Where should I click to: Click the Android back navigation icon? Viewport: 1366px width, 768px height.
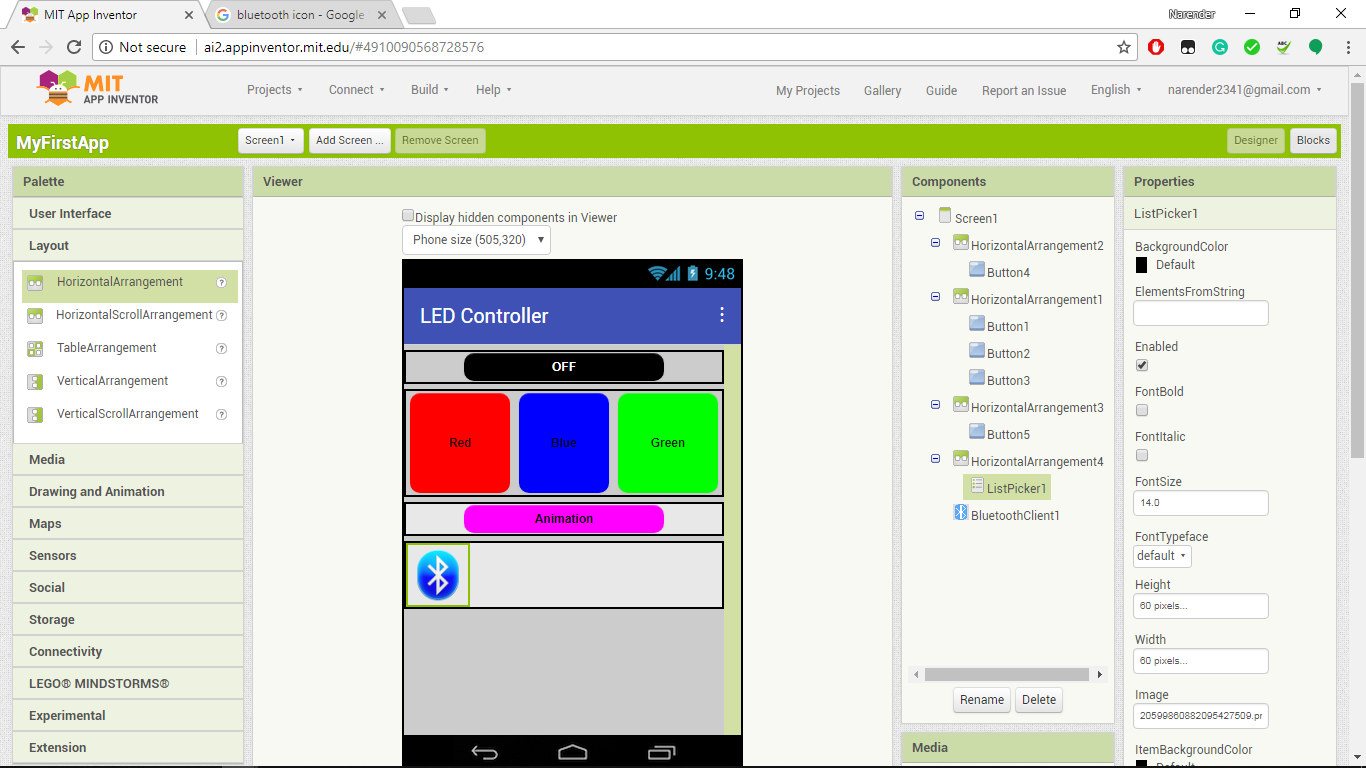click(x=484, y=753)
